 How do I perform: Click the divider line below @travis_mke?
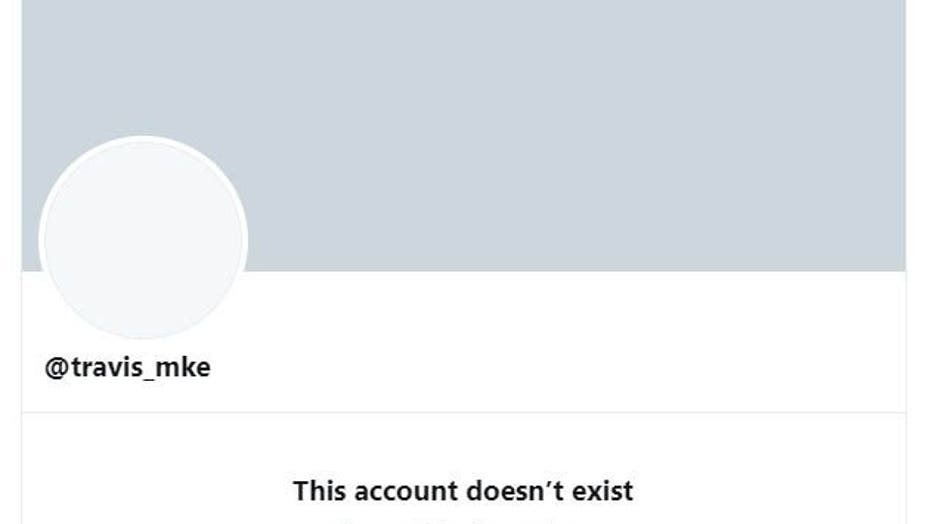tap(464, 412)
